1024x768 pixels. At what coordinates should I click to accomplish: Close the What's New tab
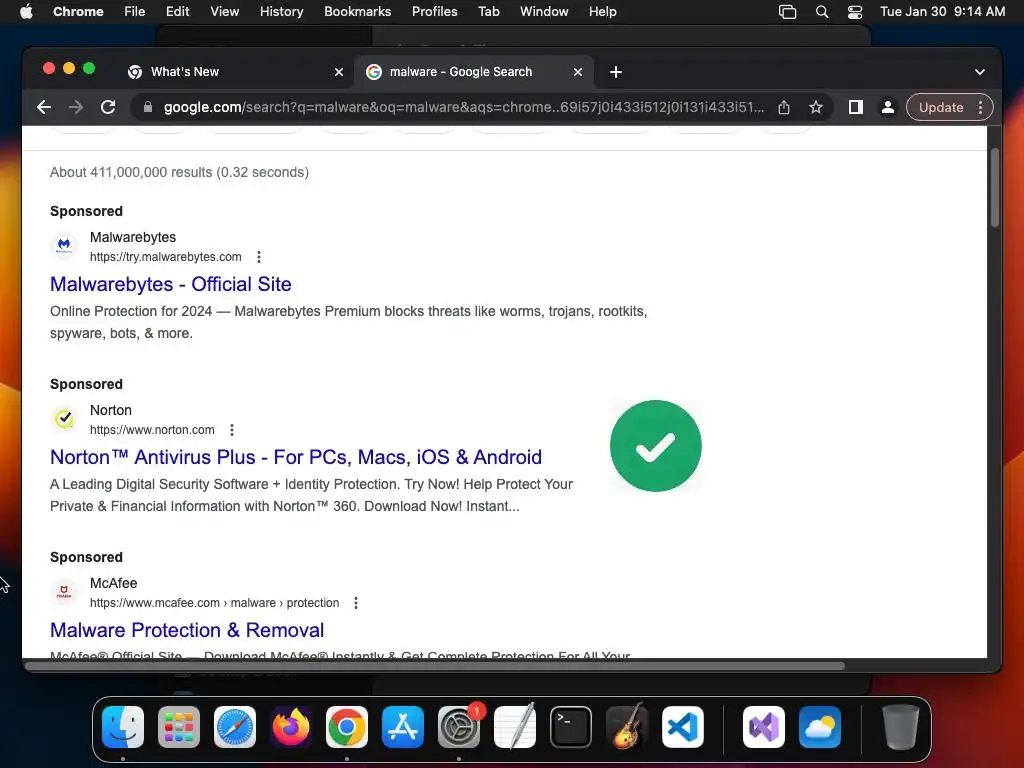coord(339,72)
